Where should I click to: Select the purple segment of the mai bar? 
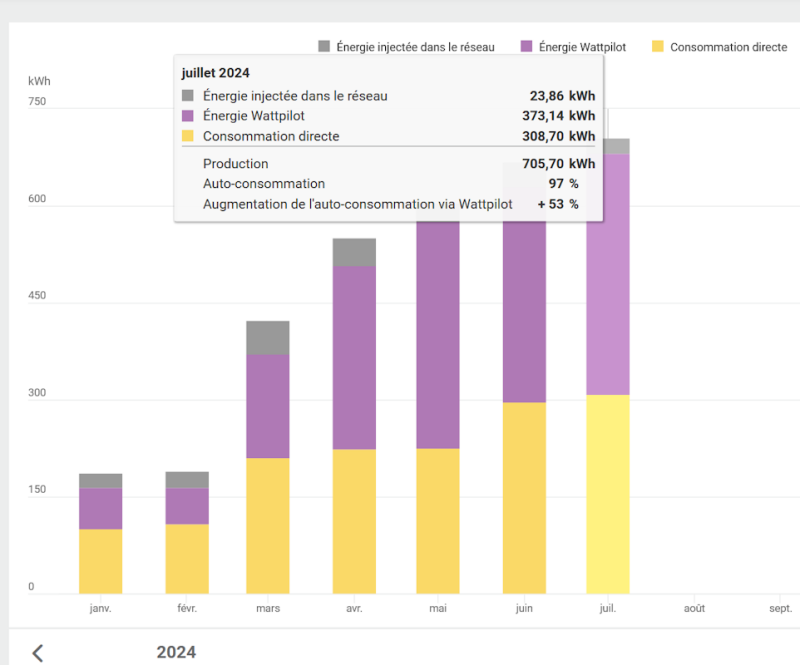pos(438,335)
